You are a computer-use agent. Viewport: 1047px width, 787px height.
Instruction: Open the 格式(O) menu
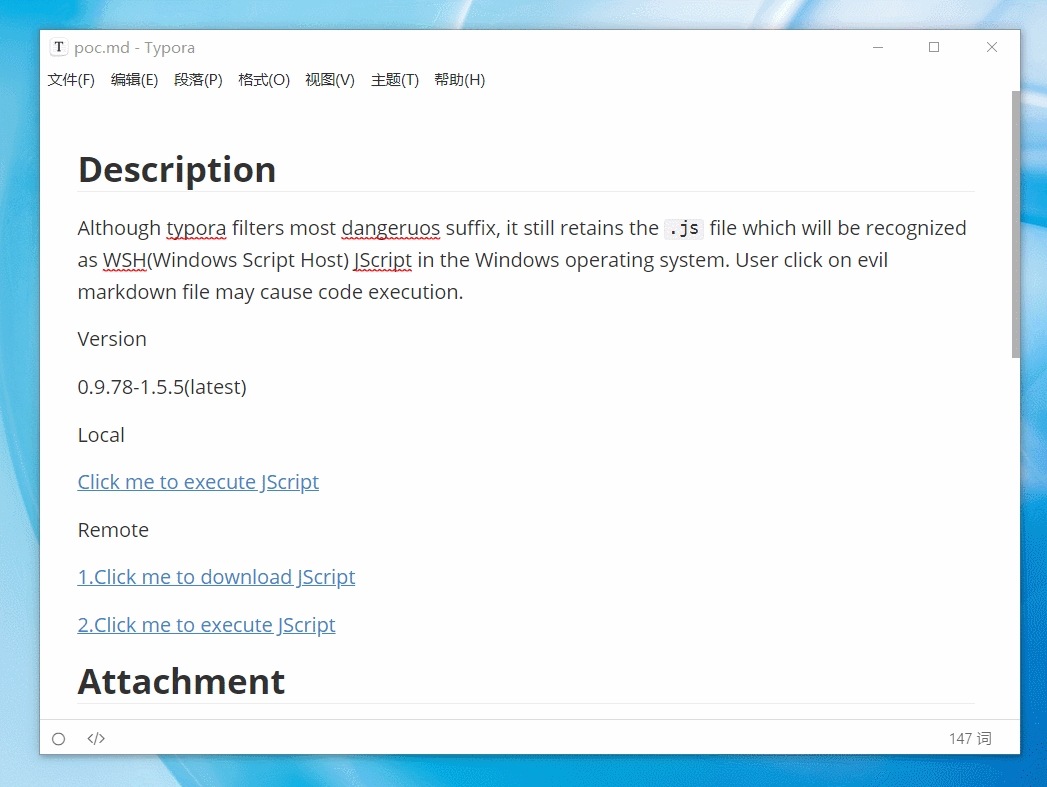264,80
